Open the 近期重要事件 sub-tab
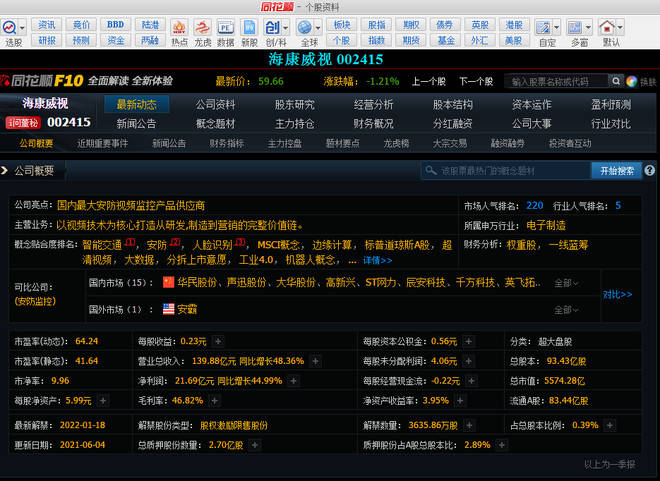This screenshot has width=660, height=481. (x=103, y=144)
